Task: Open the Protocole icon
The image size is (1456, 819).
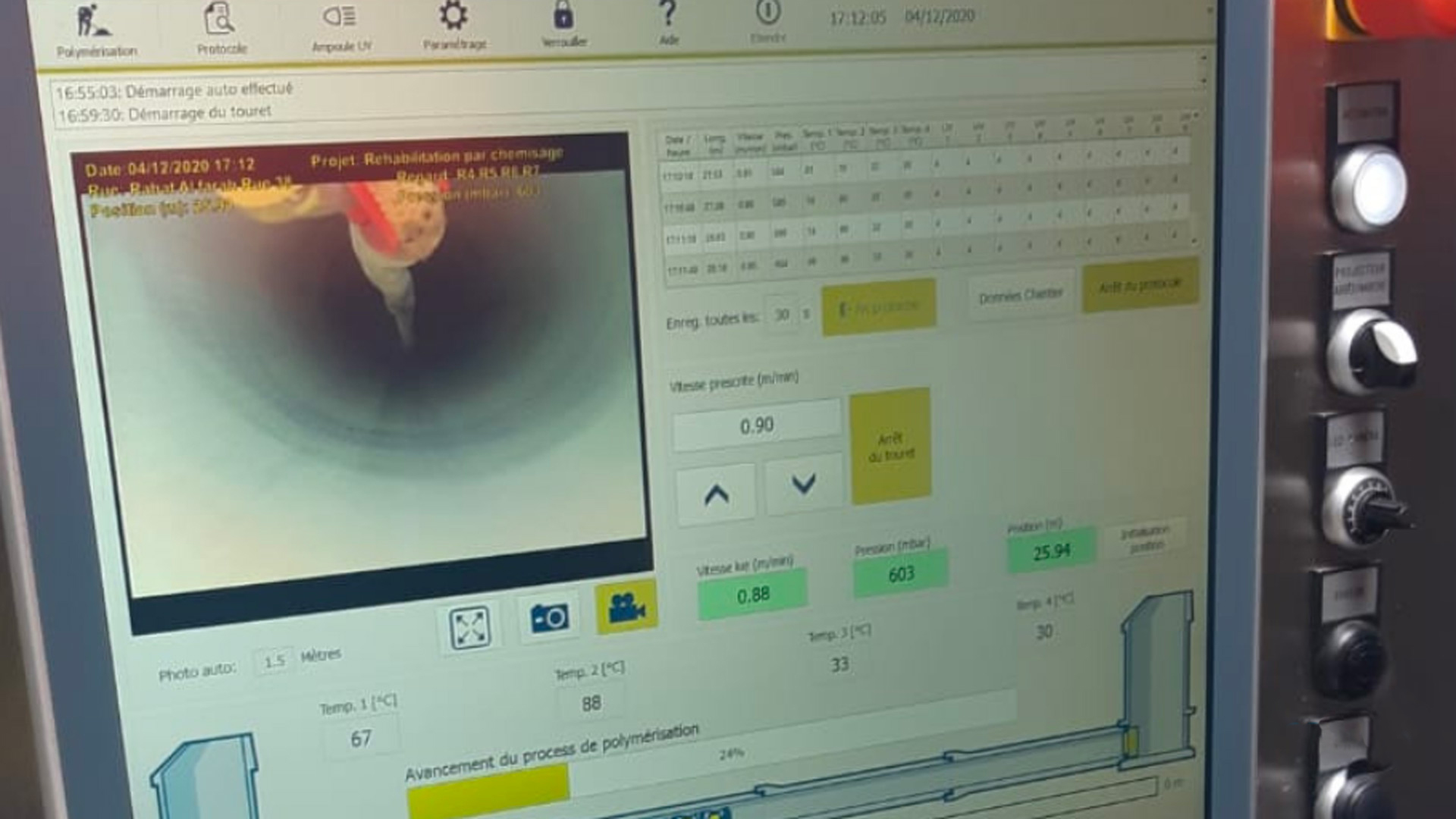Action: (221, 29)
